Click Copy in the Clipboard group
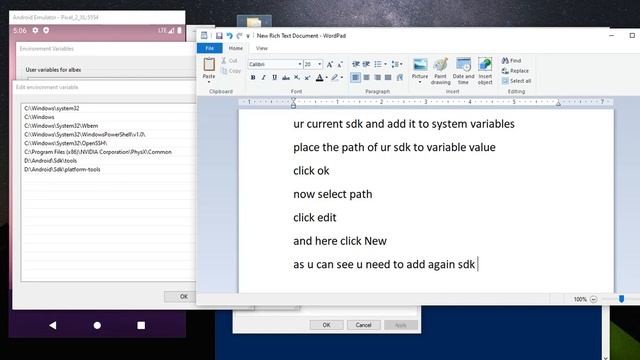 [x=231, y=71]
